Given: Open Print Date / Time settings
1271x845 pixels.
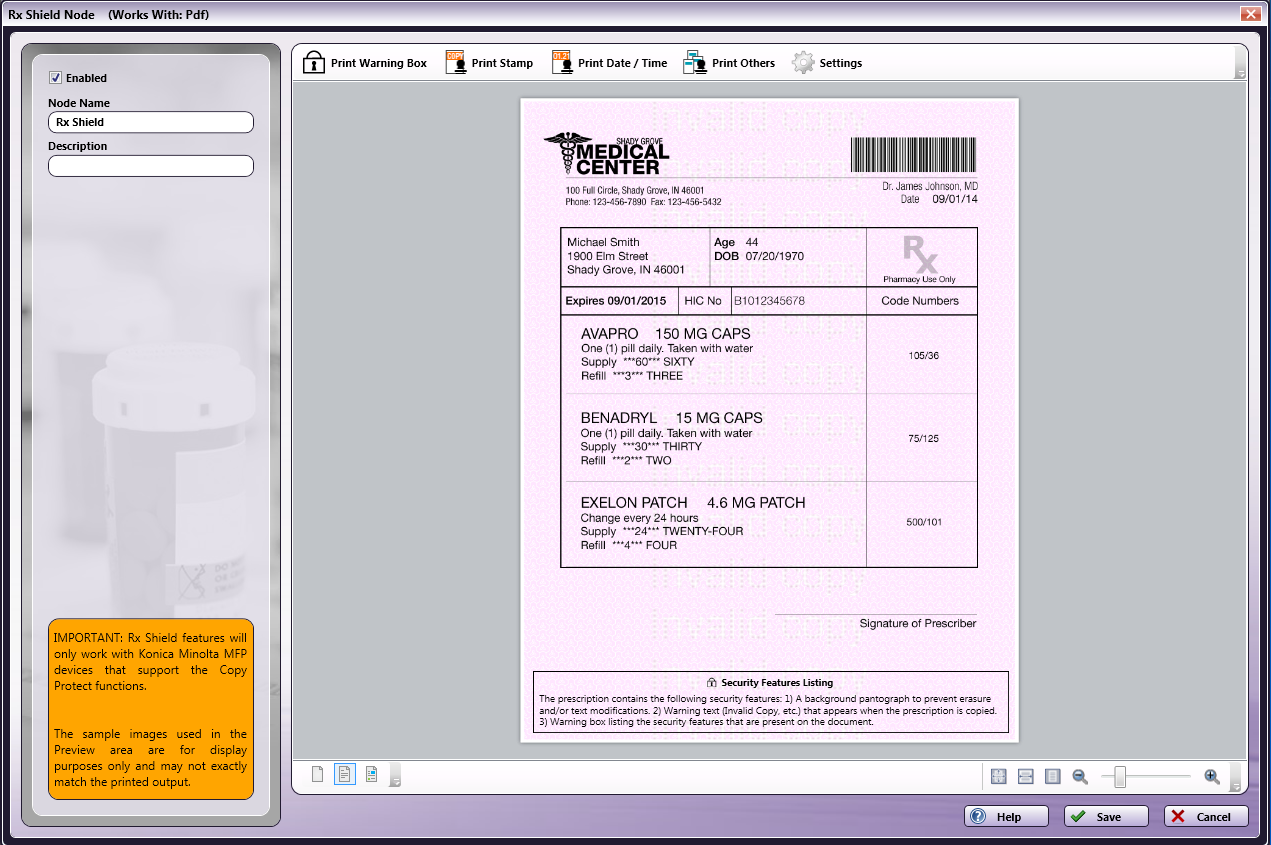Looking at the screenshot, I should tap(609, 63).
